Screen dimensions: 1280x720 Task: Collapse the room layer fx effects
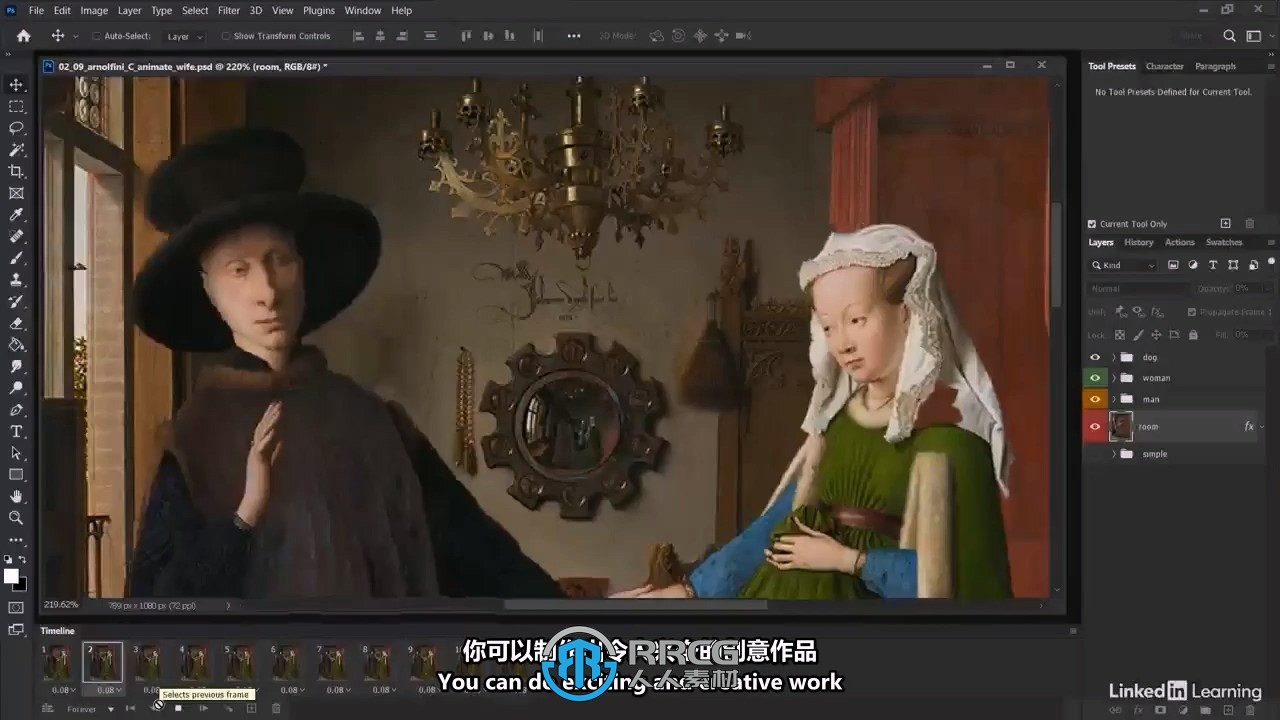(x=1262, y=427)
